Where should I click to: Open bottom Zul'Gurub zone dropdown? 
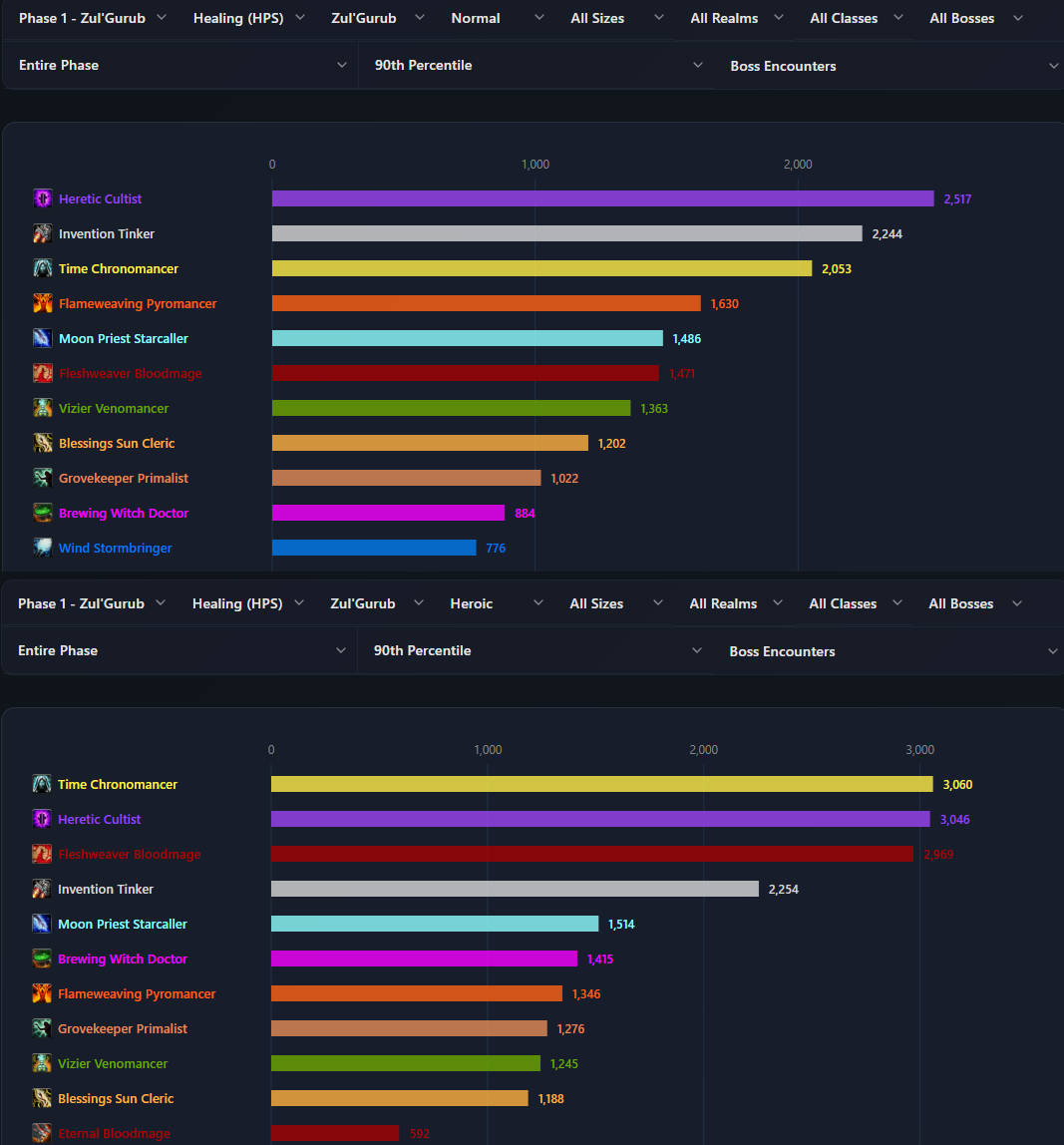(x=376, y=603)
